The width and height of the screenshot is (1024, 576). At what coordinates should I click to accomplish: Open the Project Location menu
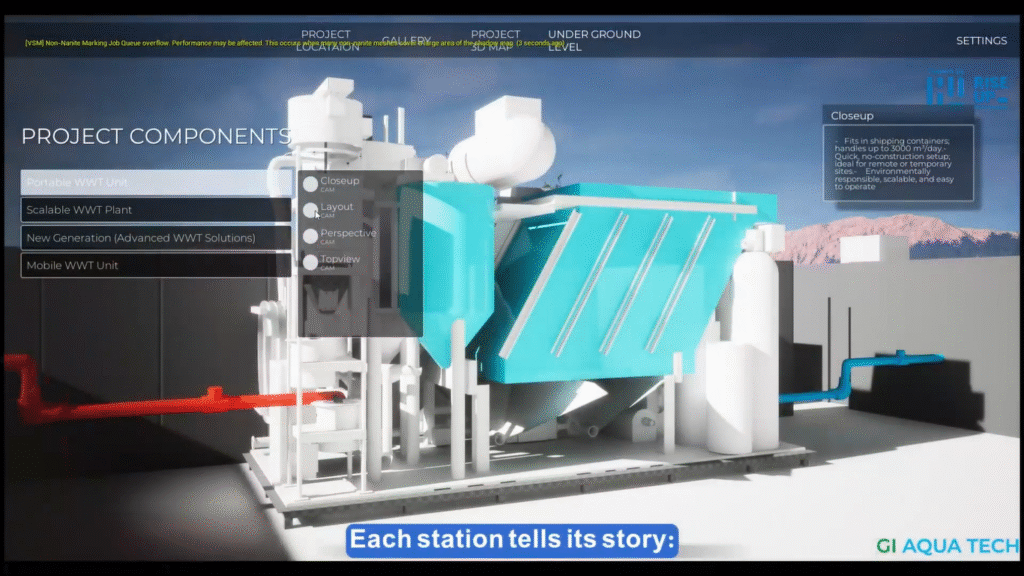pyautogui.click(x=326, y=41)
